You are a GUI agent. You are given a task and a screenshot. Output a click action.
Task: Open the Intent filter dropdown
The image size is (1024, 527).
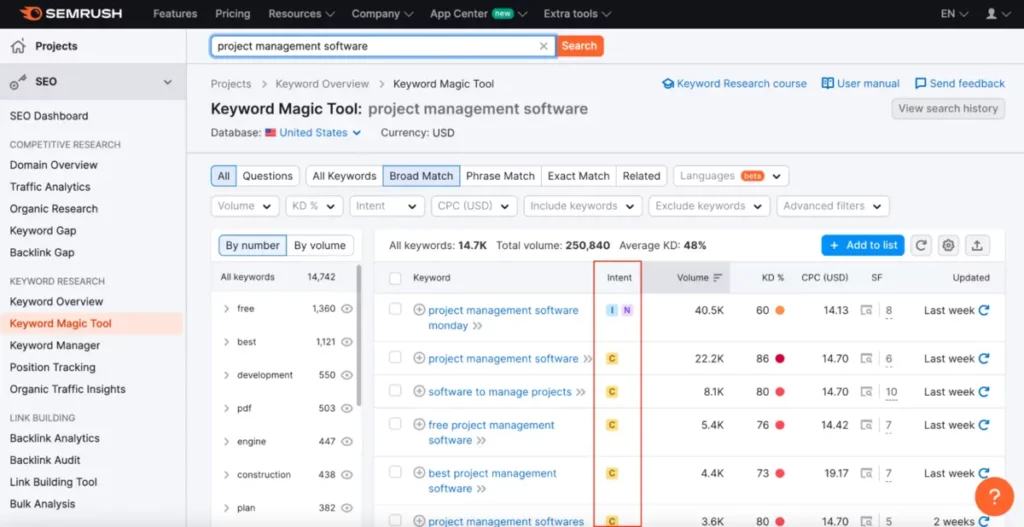tap(387, 206)
